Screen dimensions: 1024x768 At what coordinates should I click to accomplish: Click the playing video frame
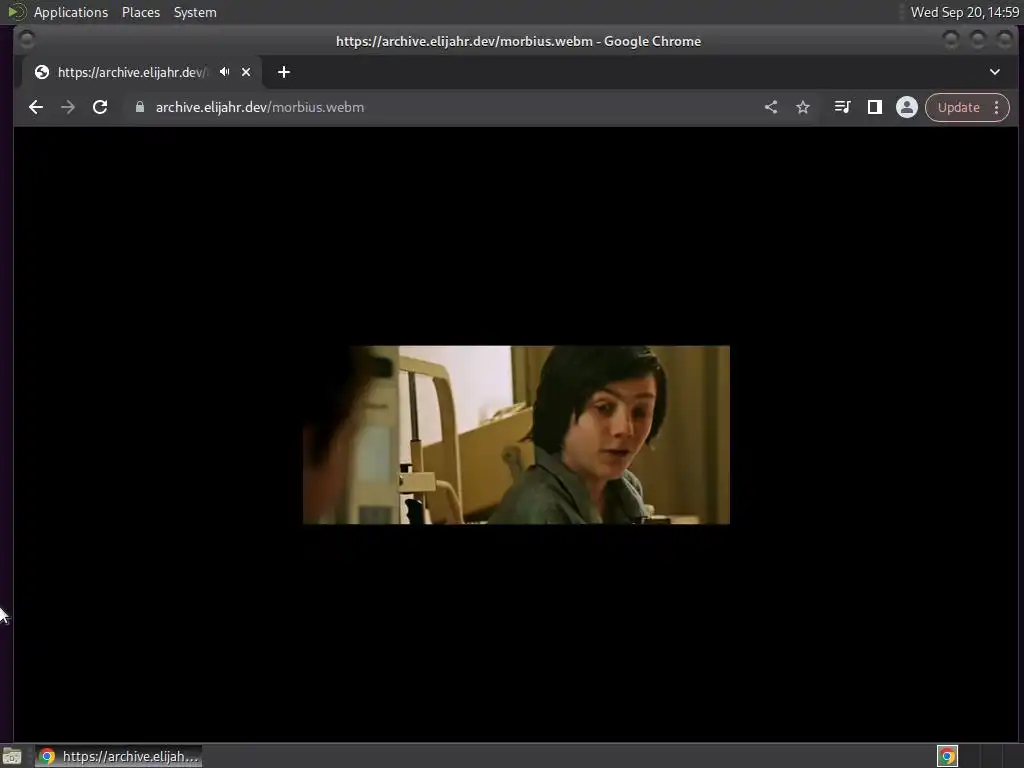coord(516,435)
